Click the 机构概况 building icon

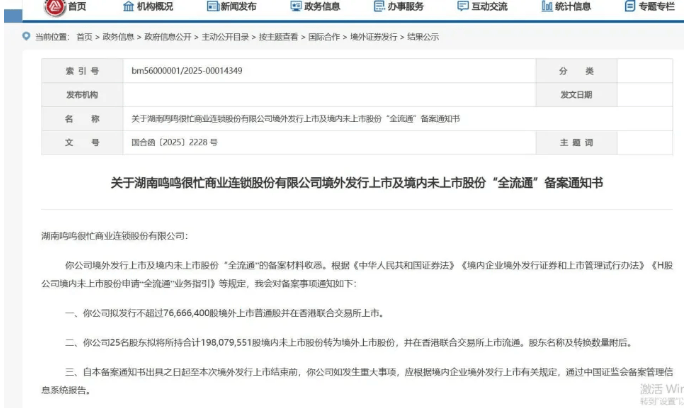click(129, 7)
